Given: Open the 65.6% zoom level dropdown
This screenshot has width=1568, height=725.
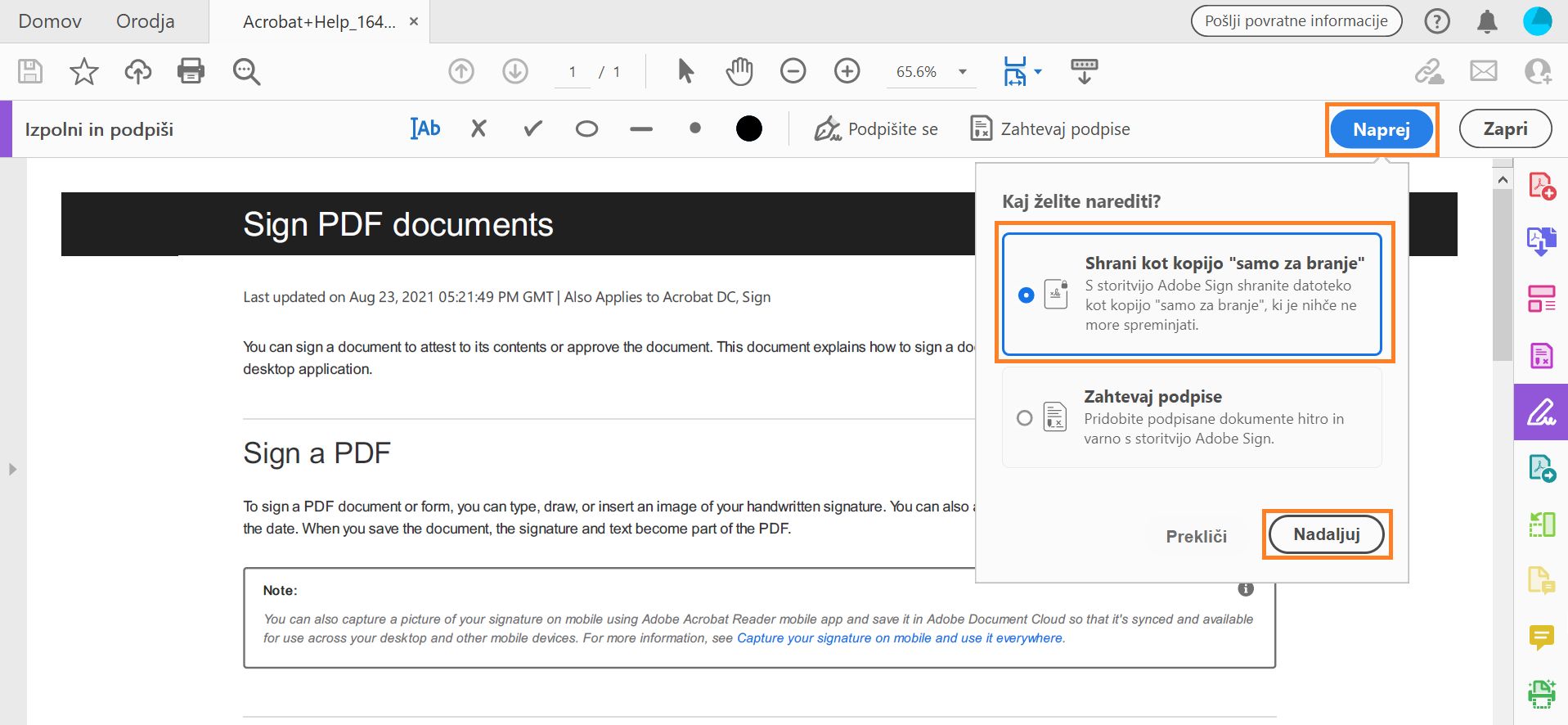Looking at the screenshot, I should [963, 72].
